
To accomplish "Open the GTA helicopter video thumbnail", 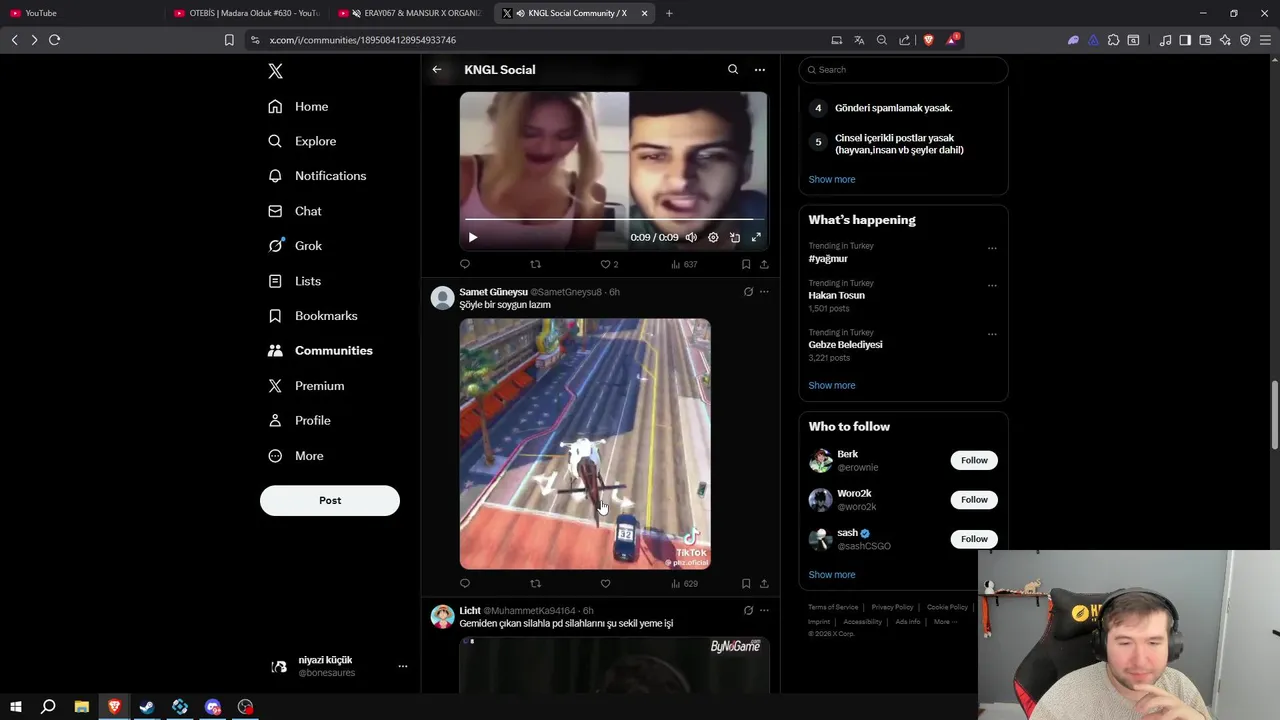I will coord(585,444).
